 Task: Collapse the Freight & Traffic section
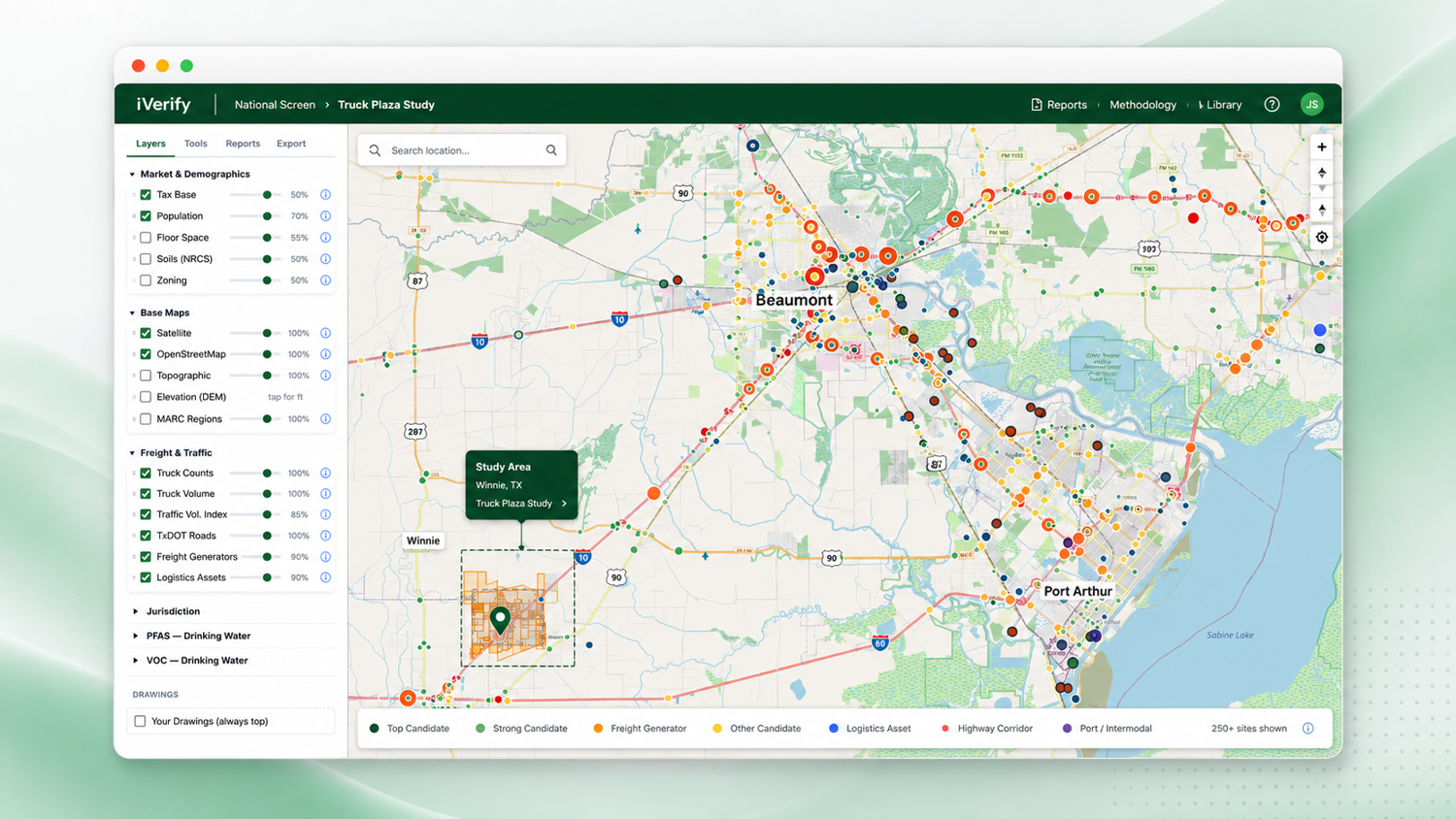pos(132,453)
